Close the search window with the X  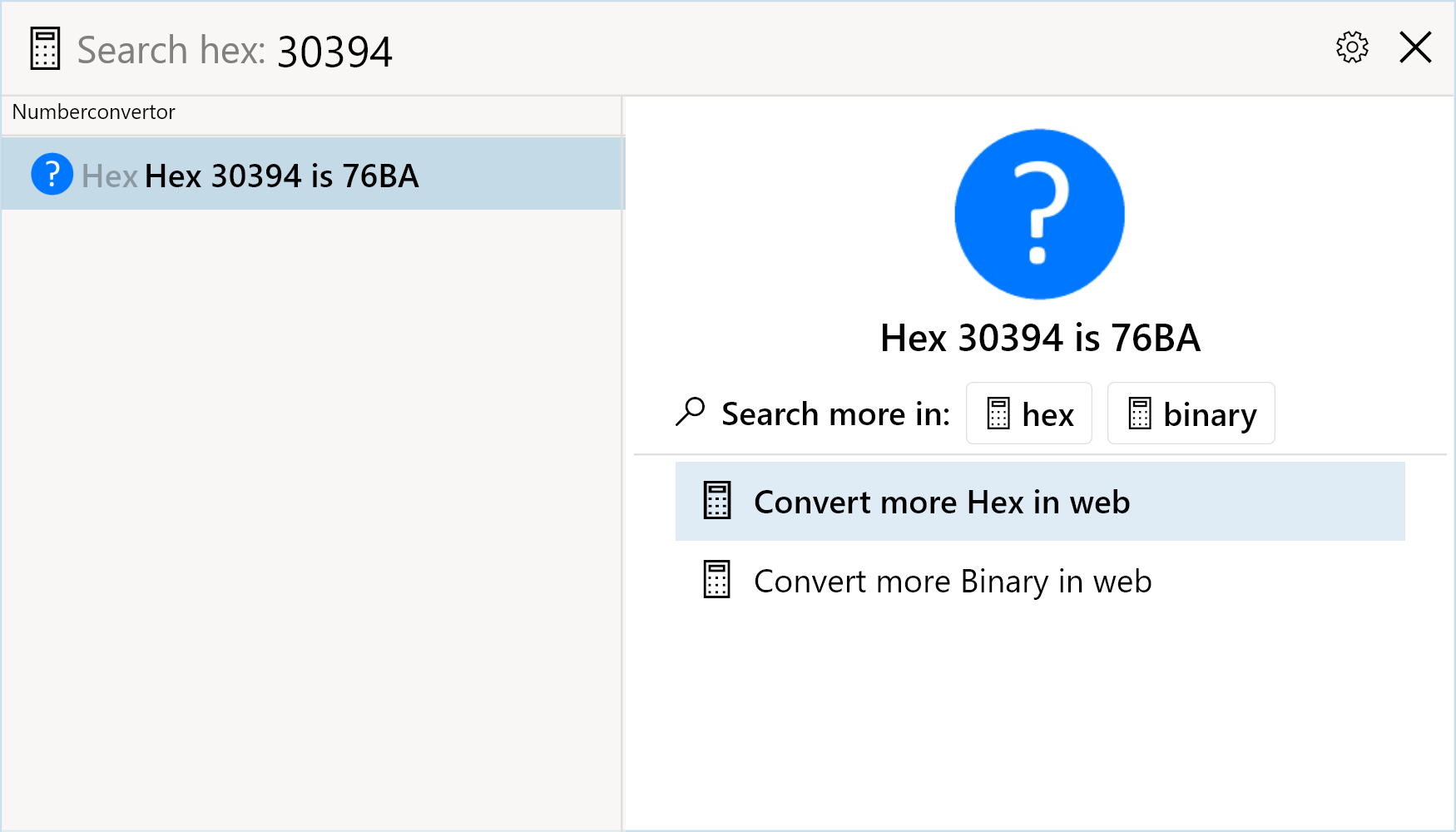pyautogui.click(x=1414, y=47)
